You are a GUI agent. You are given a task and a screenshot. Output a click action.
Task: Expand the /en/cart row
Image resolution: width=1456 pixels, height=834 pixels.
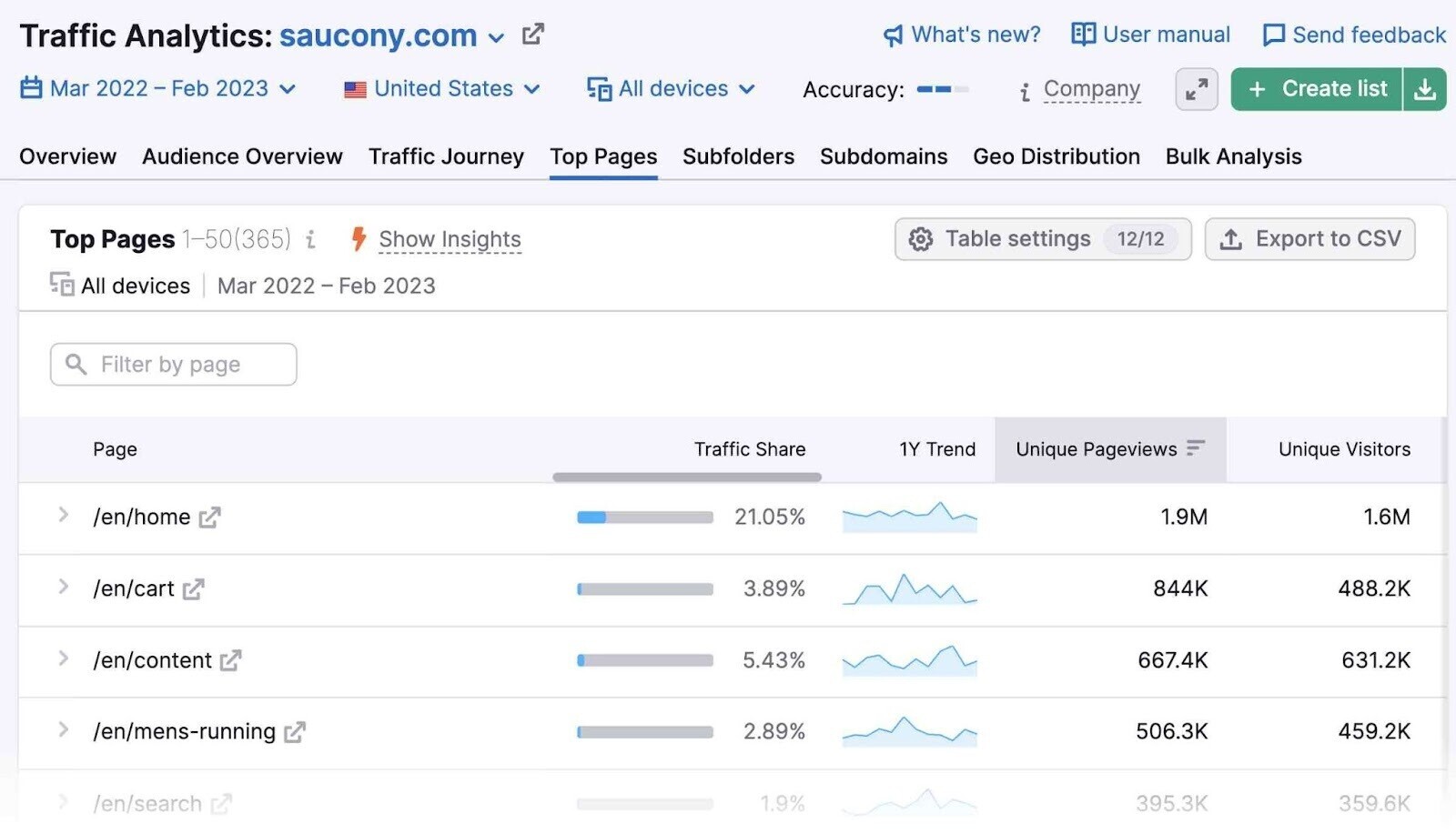pyautogui.click(x=63, y=587)
